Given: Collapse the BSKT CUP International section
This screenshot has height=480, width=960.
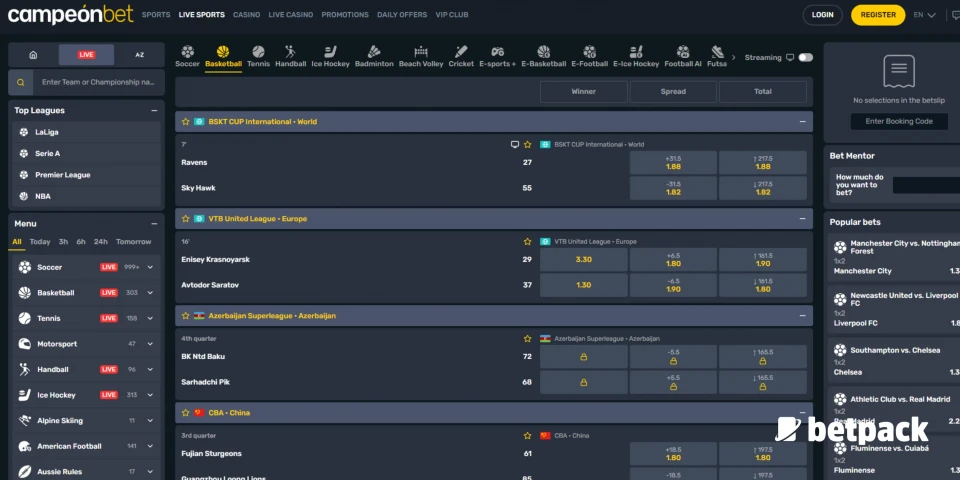Looking at the screenshot, I should (x=802, y=122).
